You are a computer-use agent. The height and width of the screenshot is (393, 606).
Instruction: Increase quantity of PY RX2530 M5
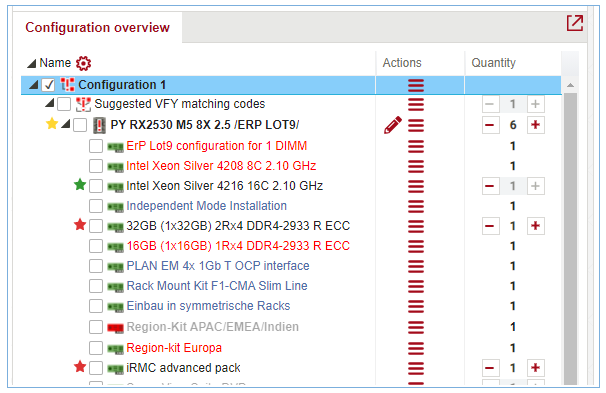coord(535,125)
